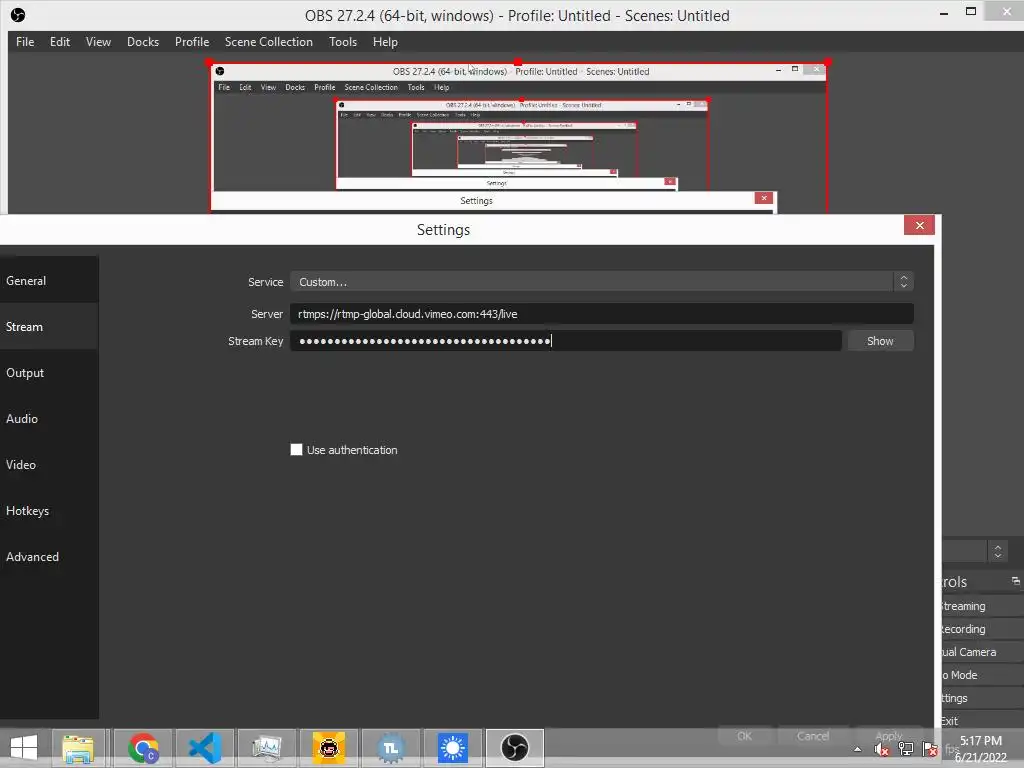
Task: Select the Output settings tab
Action: click(x=49, y=373)
